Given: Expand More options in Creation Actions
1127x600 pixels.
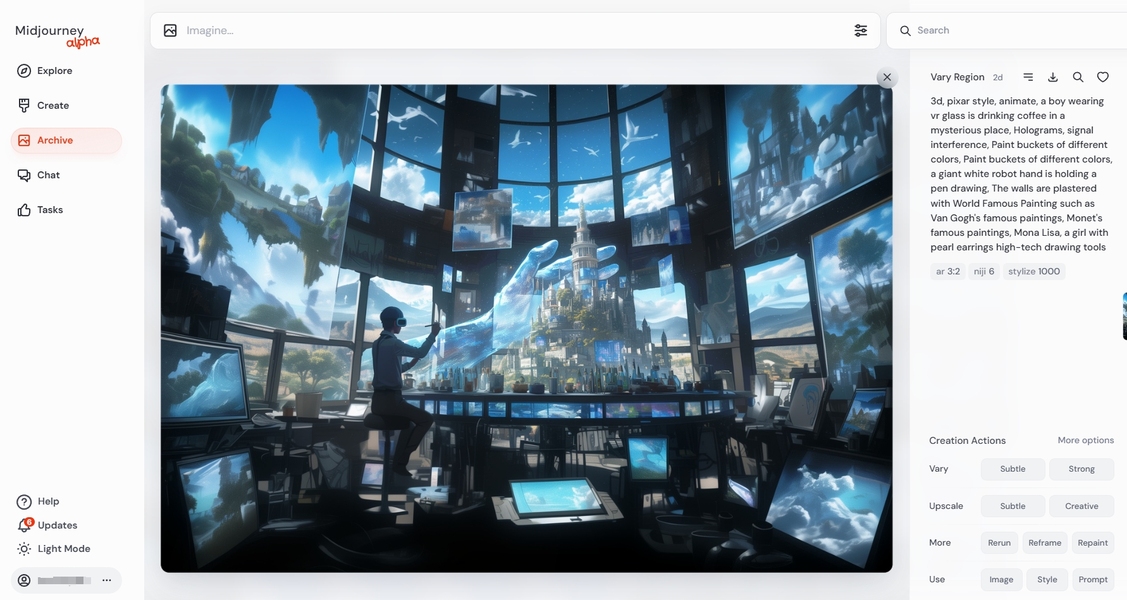Looking at the screenshot, I should tap(1085, 440).
